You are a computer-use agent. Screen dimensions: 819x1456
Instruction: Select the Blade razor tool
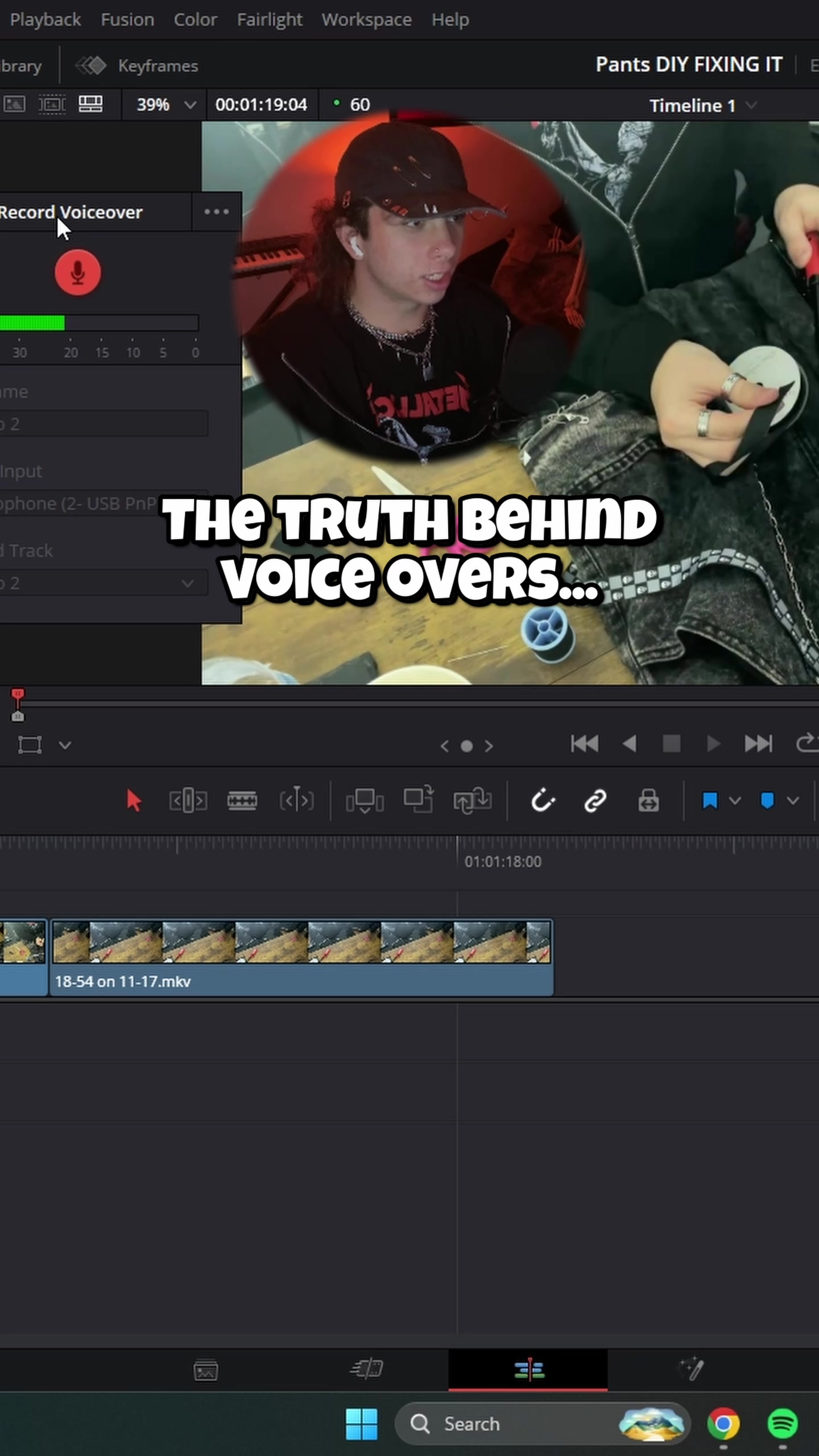242,801
